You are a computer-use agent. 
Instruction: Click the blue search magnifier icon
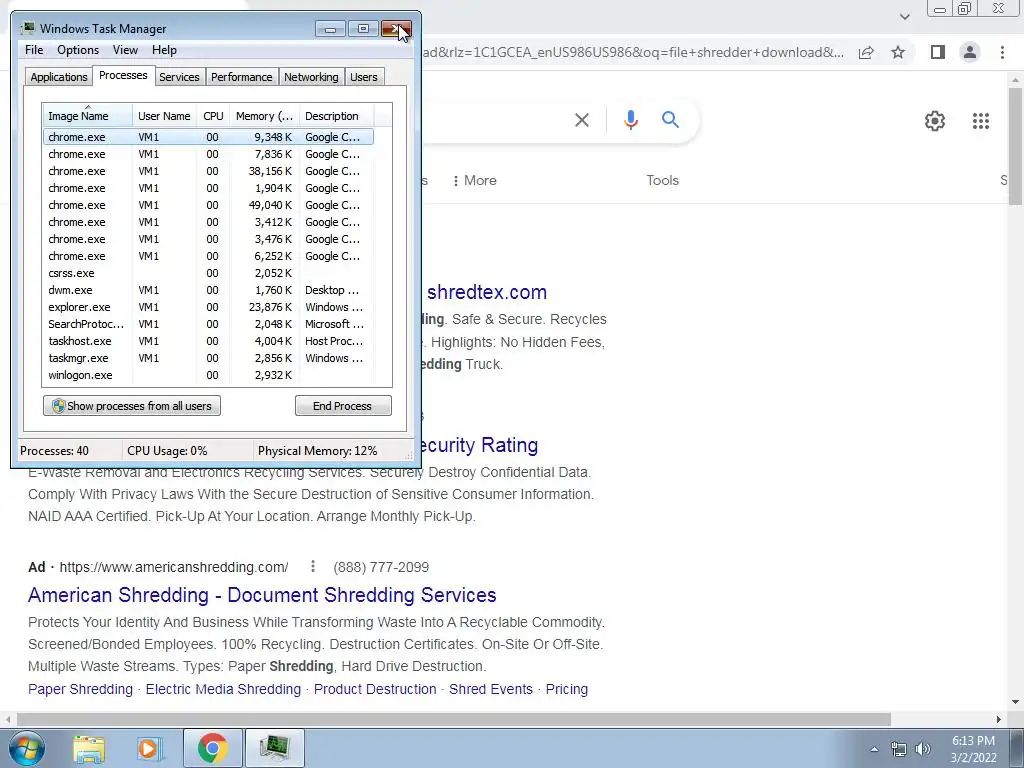[670, 120]
